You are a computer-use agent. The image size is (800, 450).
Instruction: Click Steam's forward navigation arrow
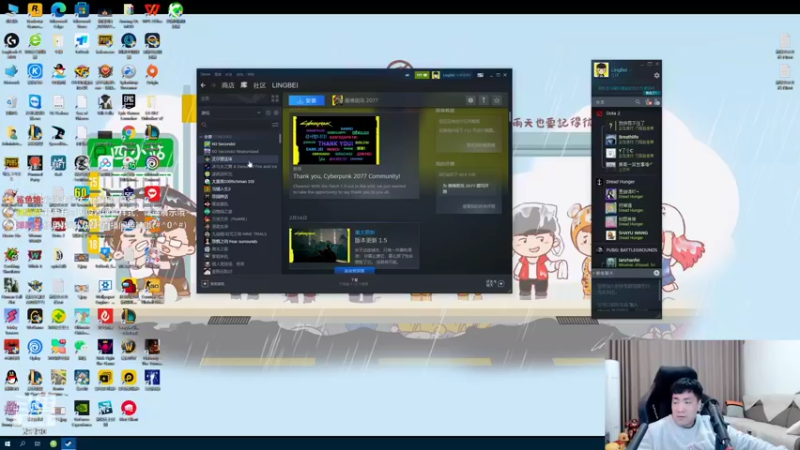[x=213, y=85]
